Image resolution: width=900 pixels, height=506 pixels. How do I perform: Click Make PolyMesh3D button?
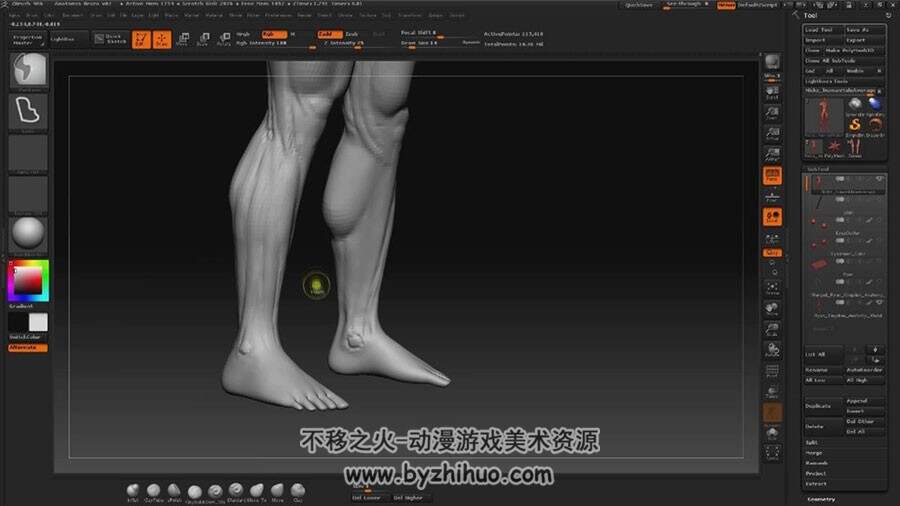click(854, 50)
